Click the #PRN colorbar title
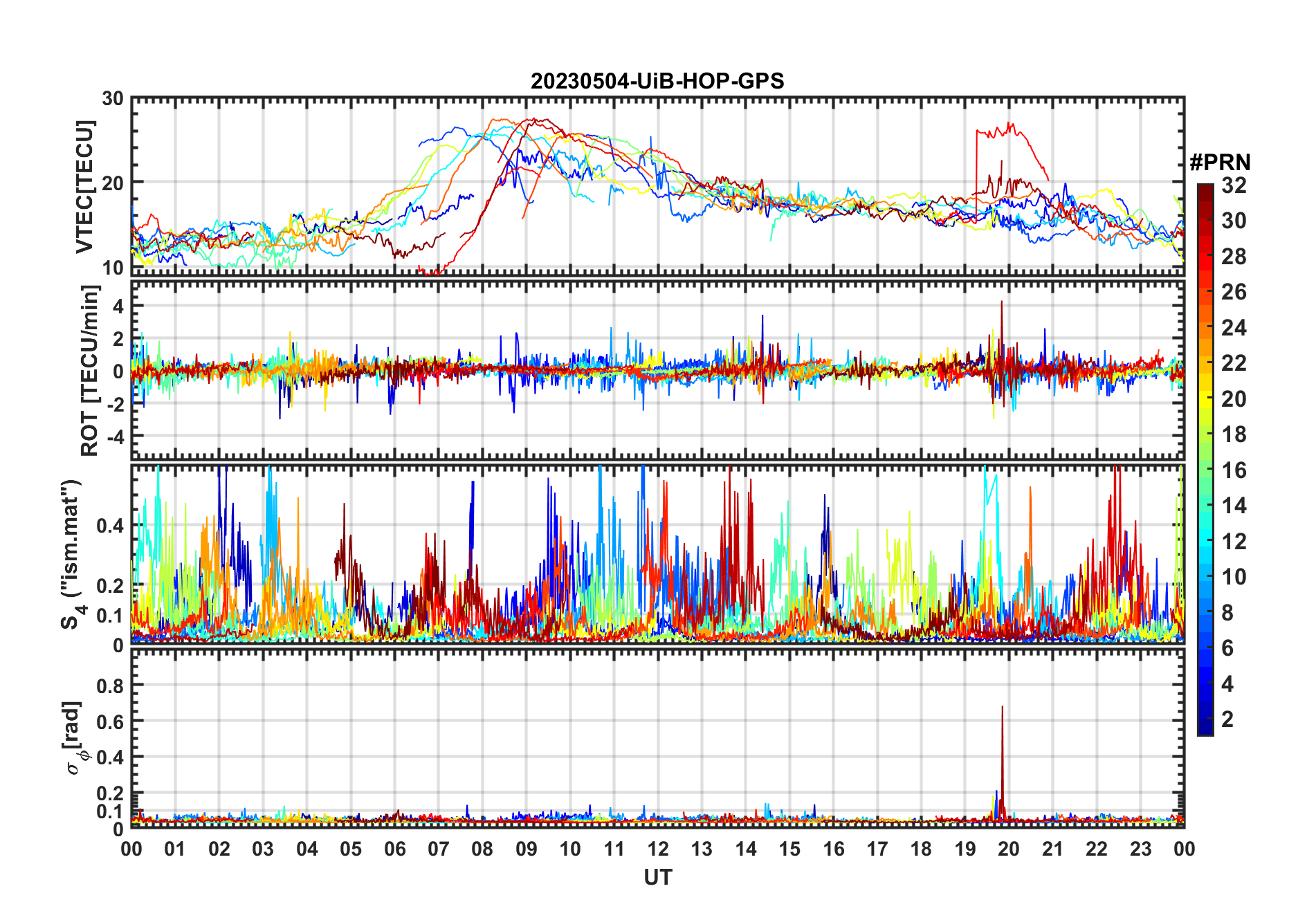Screen dimensions: 1316x920 [x=1220, y=163]
